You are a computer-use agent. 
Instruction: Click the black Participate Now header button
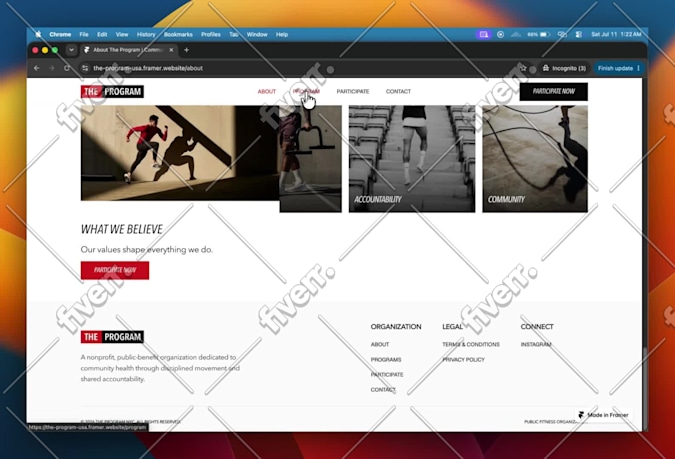554,91
